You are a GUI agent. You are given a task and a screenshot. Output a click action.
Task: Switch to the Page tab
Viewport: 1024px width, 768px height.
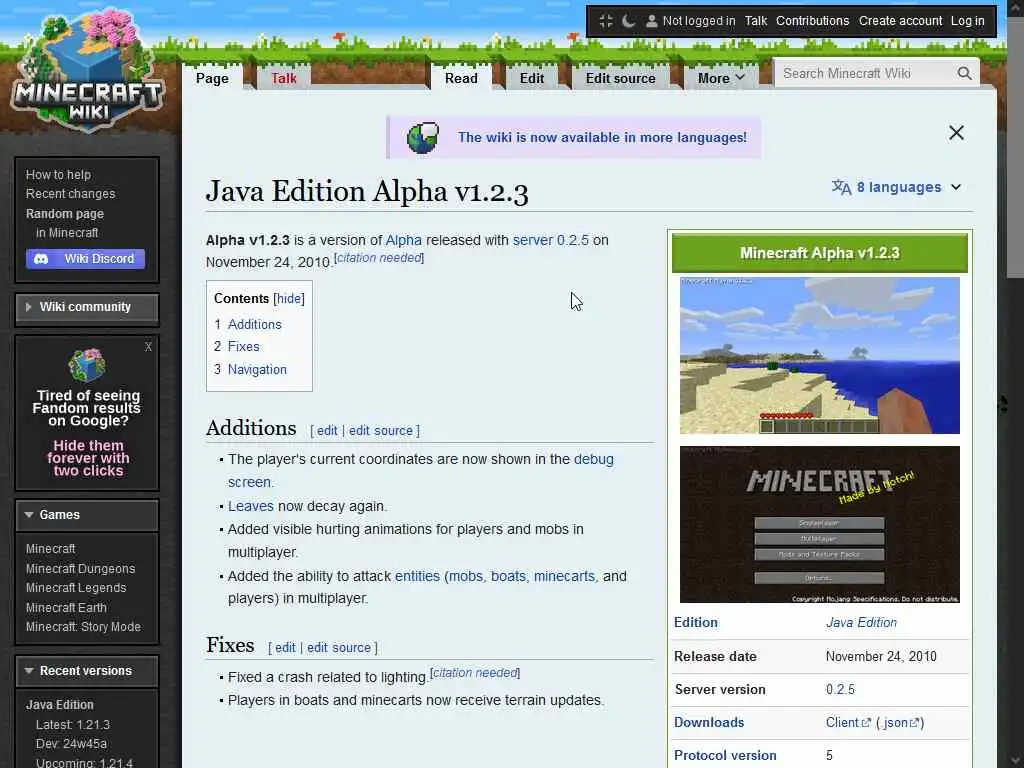(212, 78)
